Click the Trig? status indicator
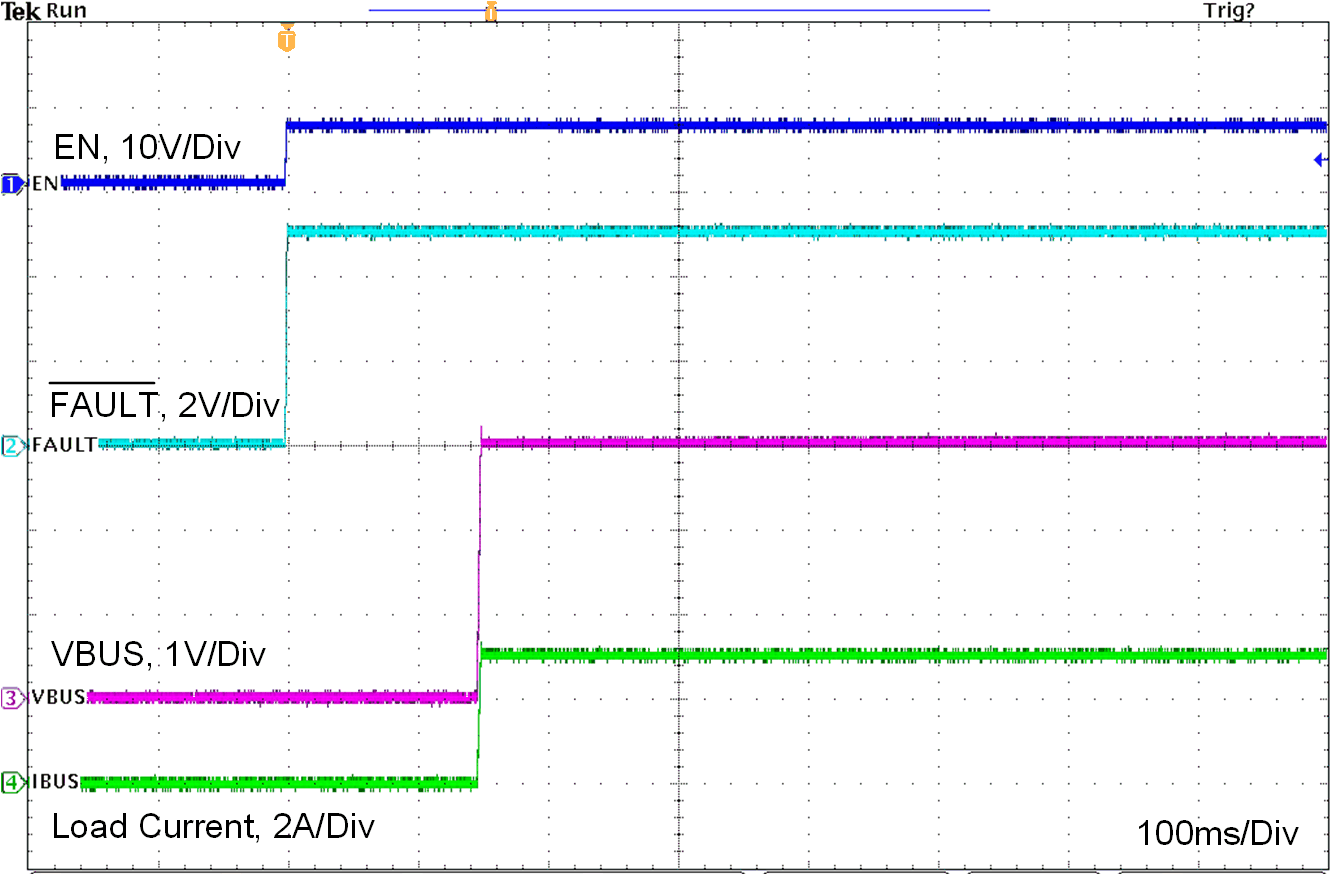This screenshot has height=875, width=1333. pos(1232,9)
